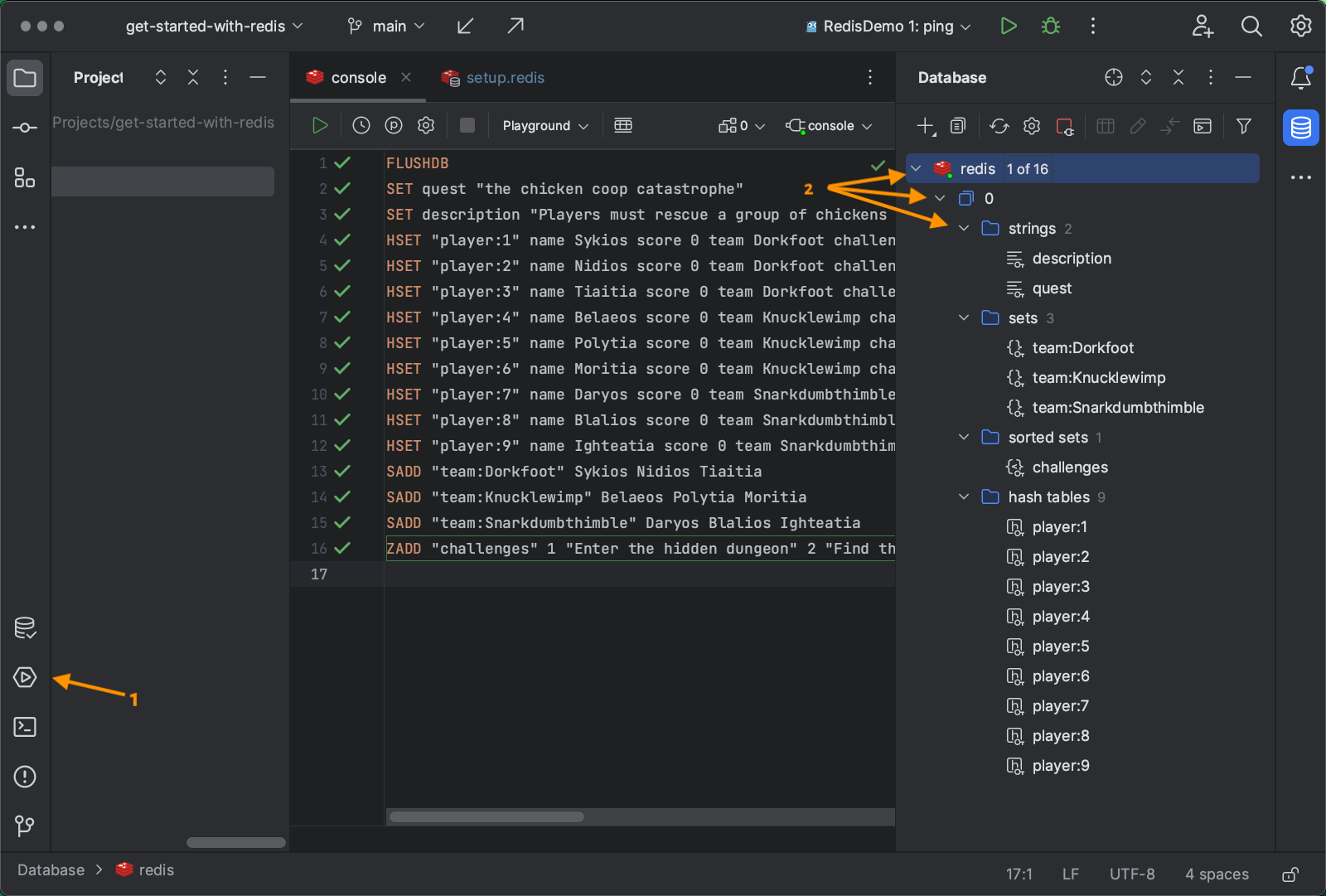Open the Problems tool window icon
This screenshot has width=1326, height=896.
point(25,777)
